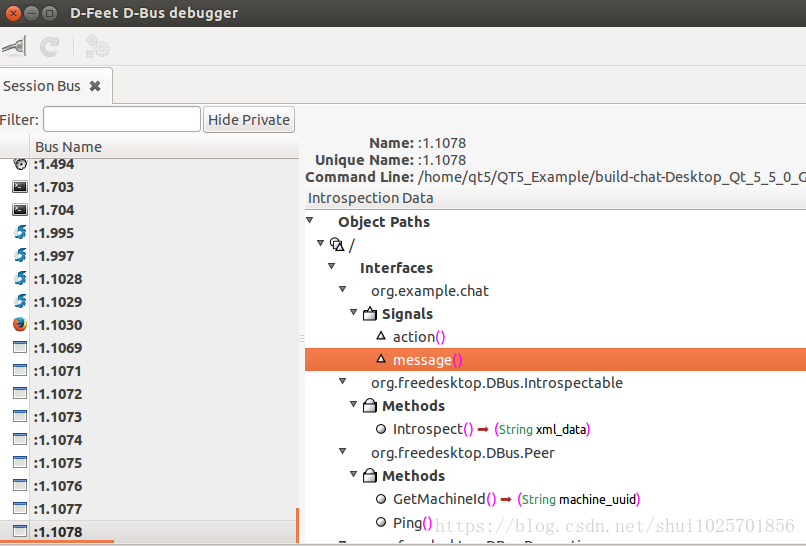This screenshot has width=806, height=546.
Task: Collapse the Signals group
Action: (x=354, y=312)
